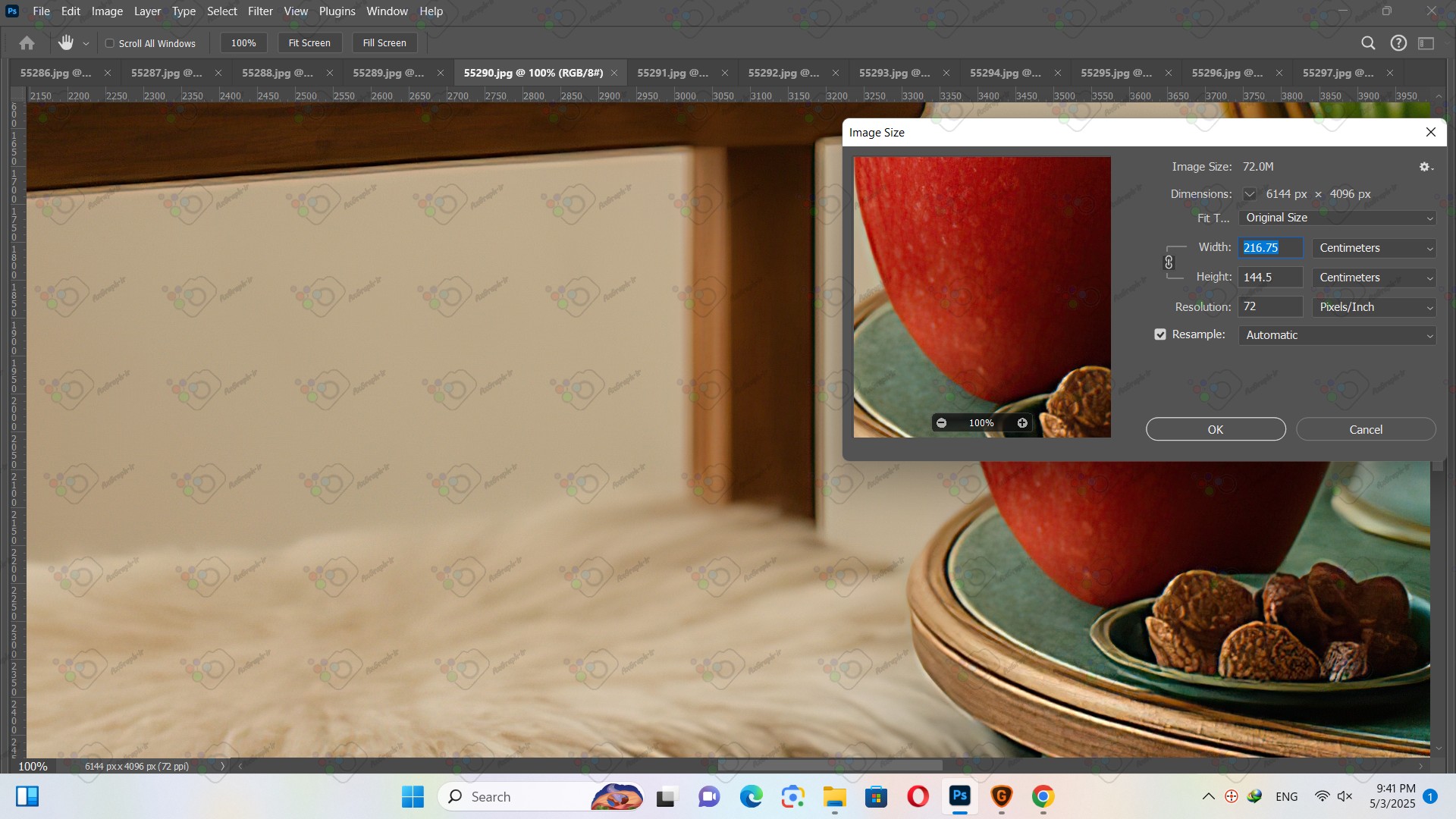Open the Hand tool preset arrow
This screenshot has width=1456, height=819.
pos(86,44)
